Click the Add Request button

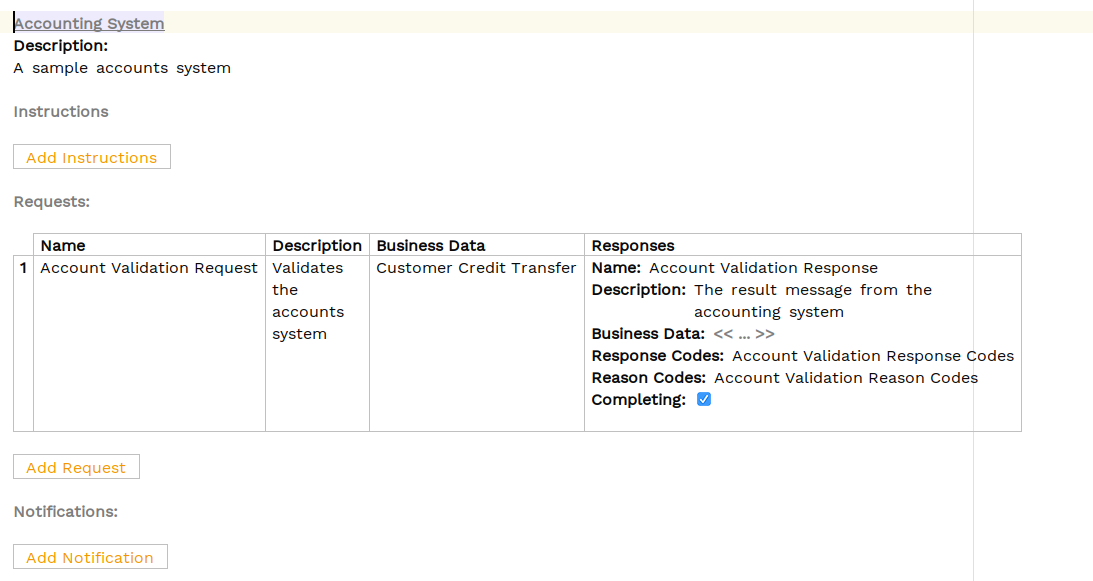click(76, 467)
